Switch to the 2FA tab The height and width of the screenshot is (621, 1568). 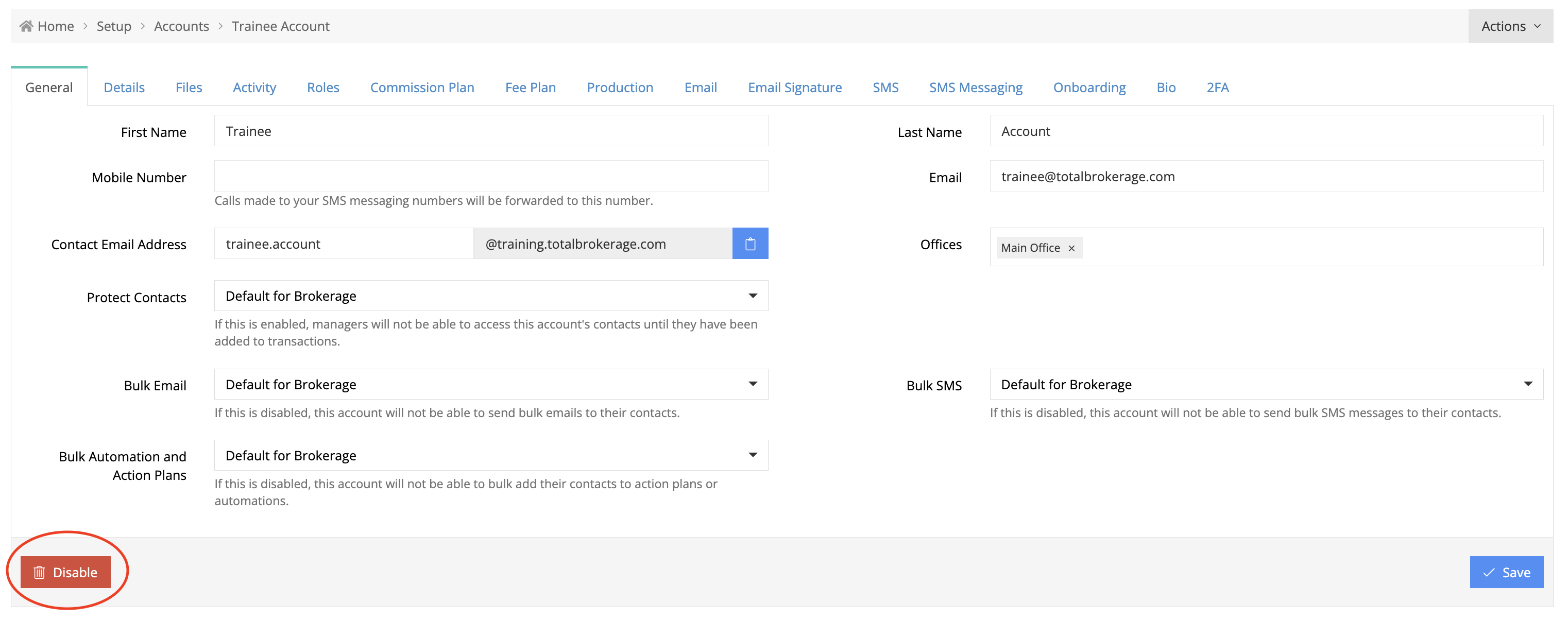pos(1217,88)
